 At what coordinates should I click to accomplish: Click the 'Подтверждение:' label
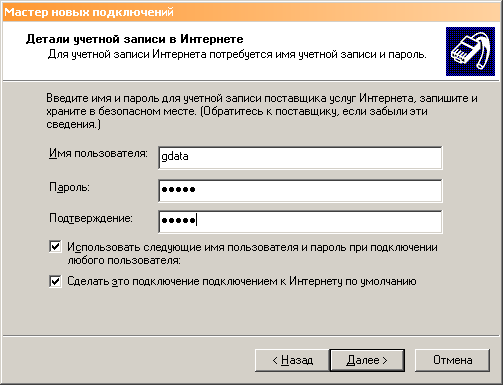91,218
